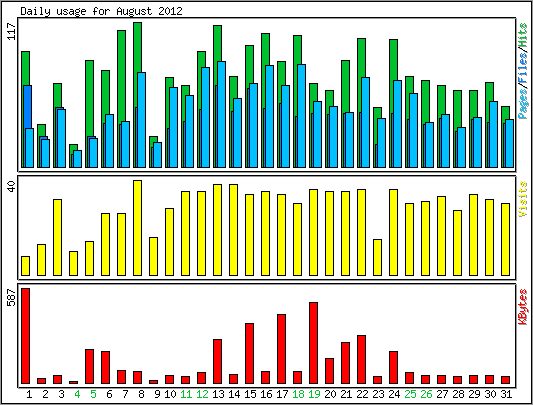This screenshot has width=533, height=405.
Task: Click the green weekend day label "12"
Action: (x=202, y=394)
